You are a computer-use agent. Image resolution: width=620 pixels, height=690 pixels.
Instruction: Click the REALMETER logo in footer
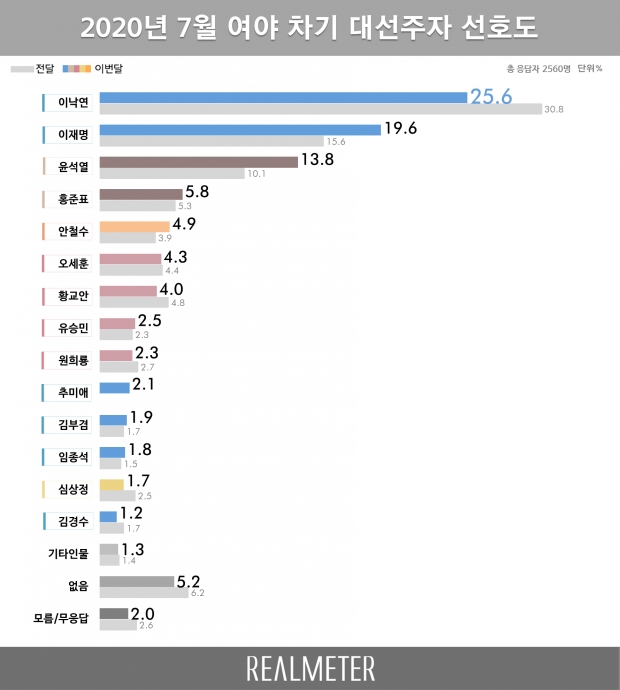[x=310, y=669]
